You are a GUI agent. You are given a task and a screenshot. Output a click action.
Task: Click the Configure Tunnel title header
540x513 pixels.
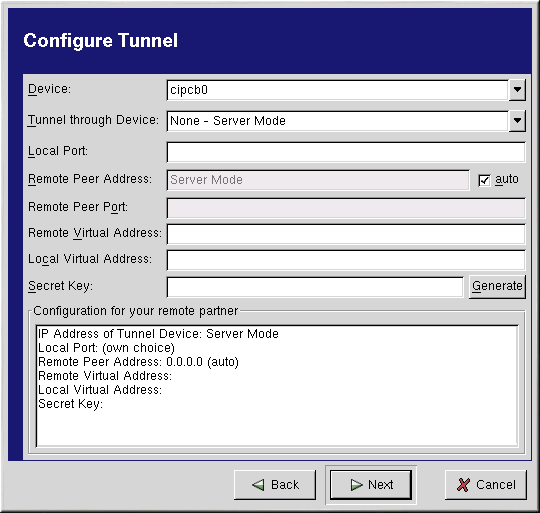click(x=101, y=41)
